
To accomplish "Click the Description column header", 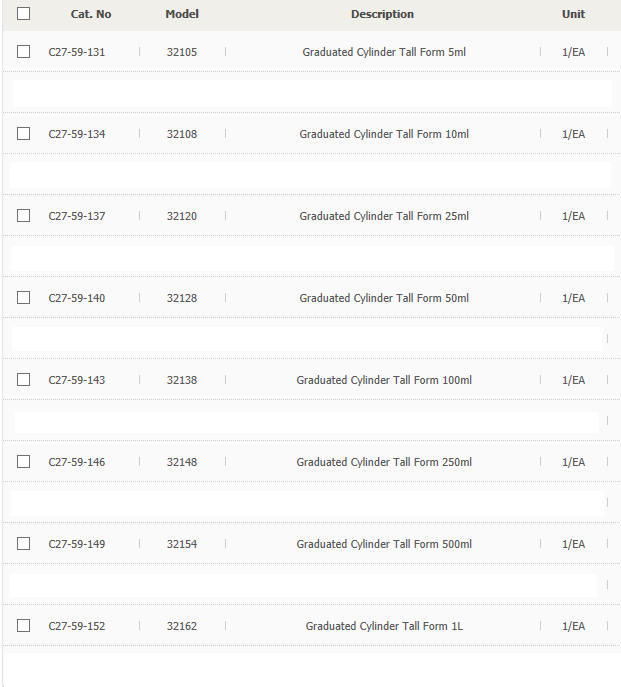I will [382, 14].
